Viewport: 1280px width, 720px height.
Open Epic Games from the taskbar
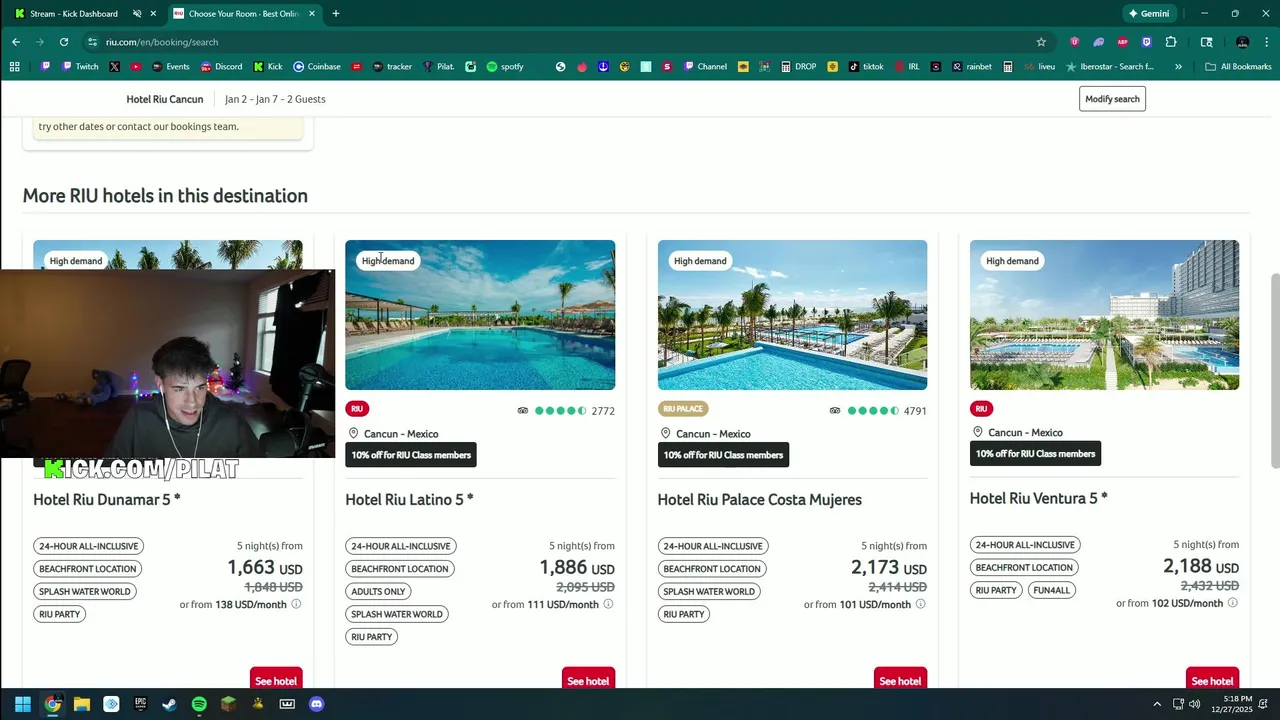[140, 704]
